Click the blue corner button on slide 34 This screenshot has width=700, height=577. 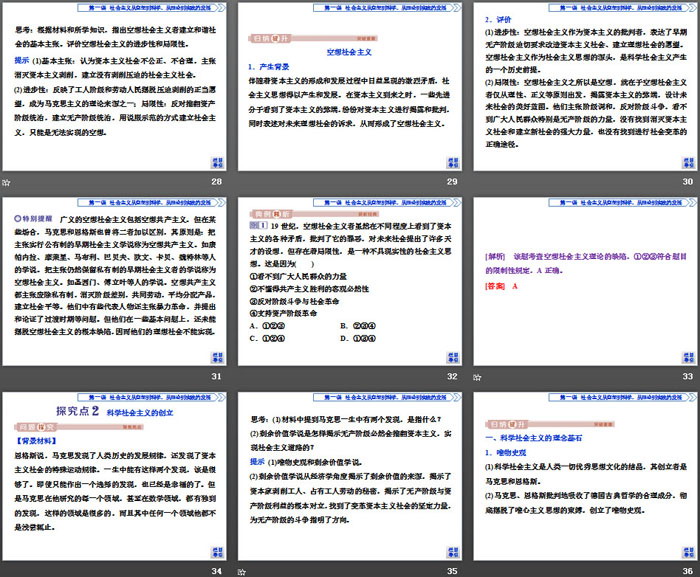(217, 552)
